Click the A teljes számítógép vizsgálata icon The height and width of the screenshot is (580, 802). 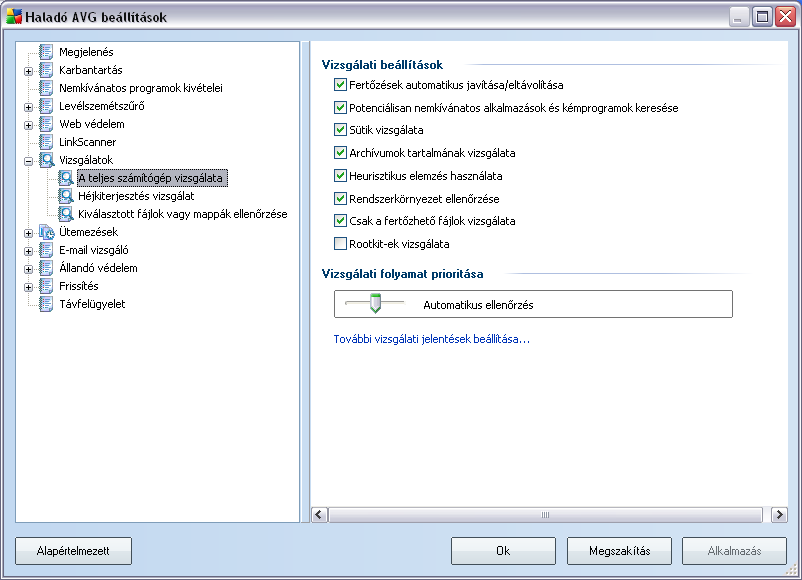click(66, 178)
